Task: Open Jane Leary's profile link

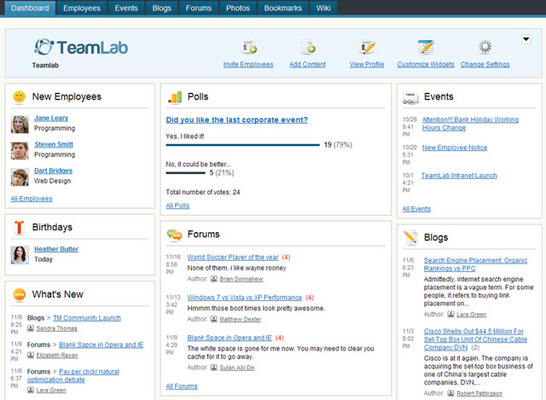Action: point(51,118)
